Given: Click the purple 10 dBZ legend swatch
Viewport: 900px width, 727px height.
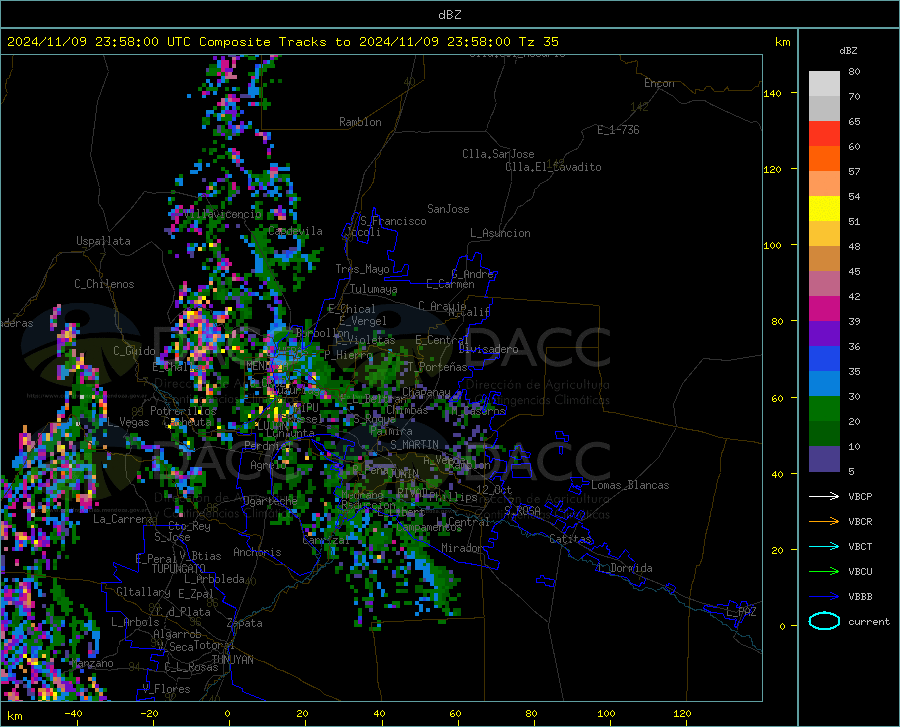Looking at the screenshot, I should coord(824,458).
